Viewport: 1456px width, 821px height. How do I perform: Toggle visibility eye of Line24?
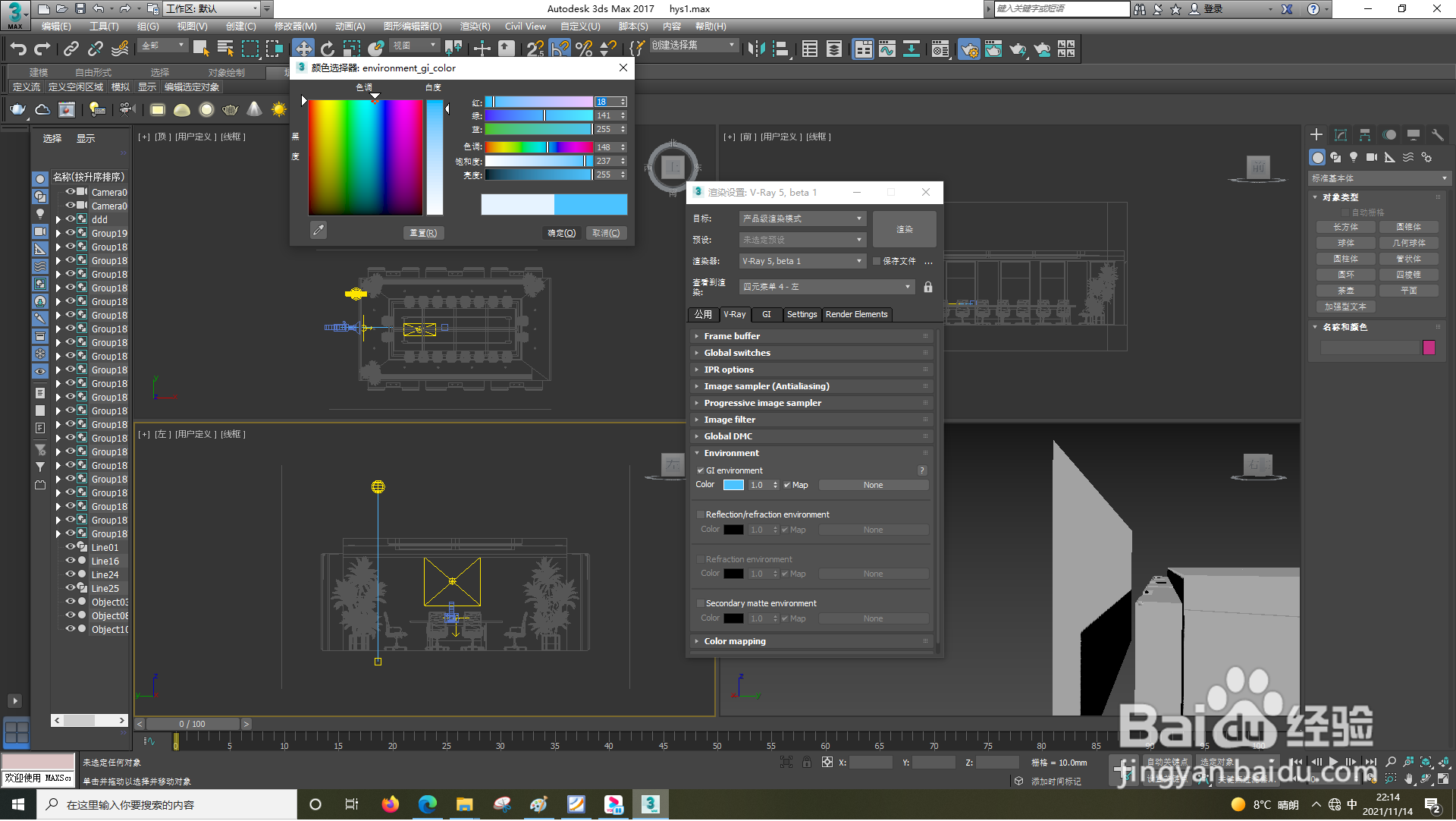(70, 574)
